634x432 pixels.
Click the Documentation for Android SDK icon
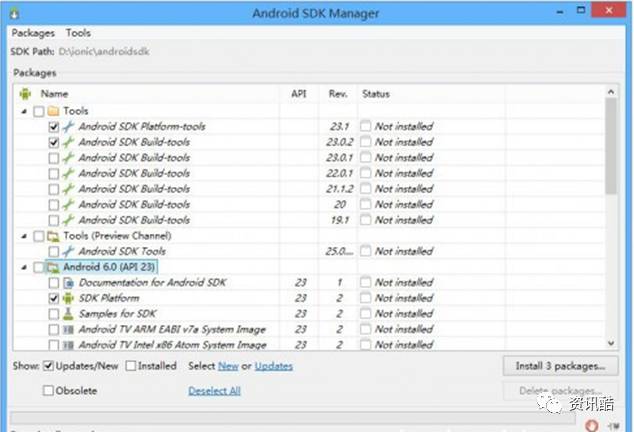point(68,282)
